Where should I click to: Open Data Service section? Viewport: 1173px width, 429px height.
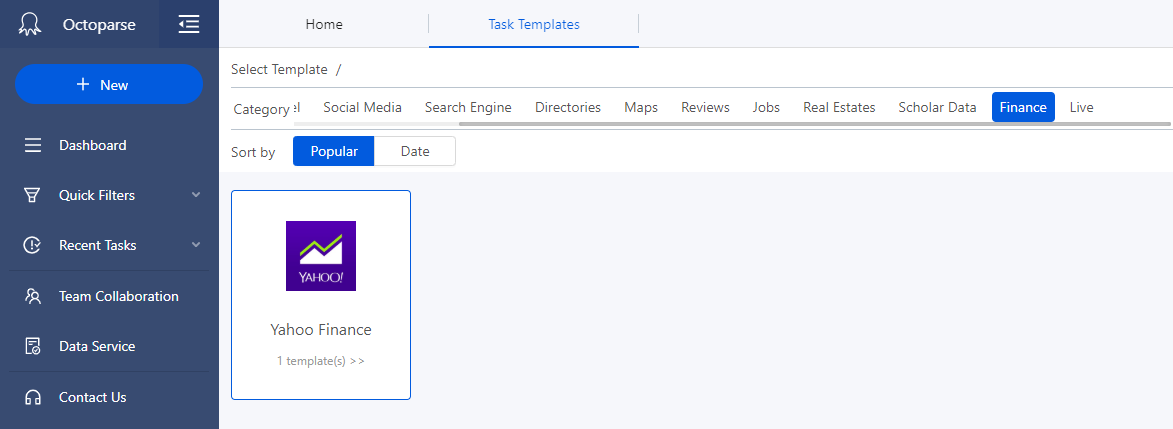click(97, 347)
